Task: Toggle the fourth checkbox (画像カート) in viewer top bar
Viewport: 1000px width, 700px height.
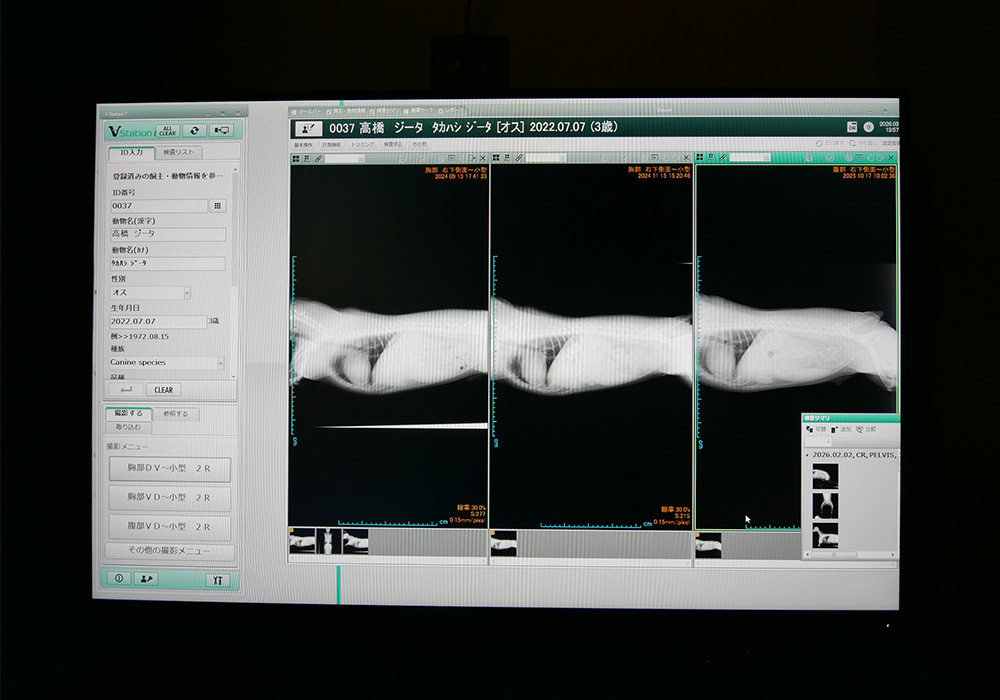Action: (x=406, y=110)
